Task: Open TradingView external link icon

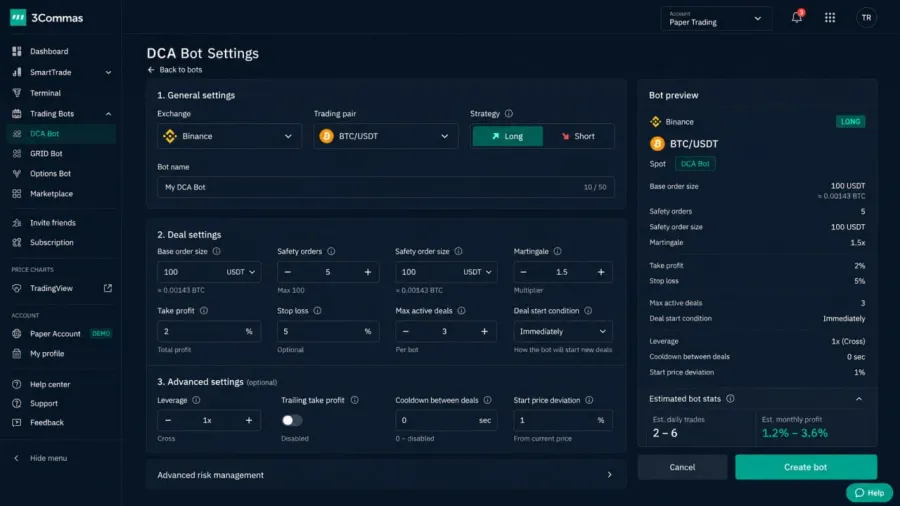Action: click(x=107, y=288)
